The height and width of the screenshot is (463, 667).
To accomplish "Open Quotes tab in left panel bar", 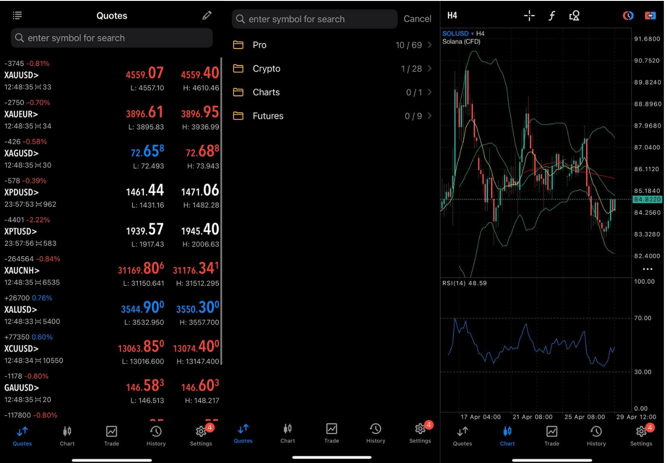I will pos(22,436).
